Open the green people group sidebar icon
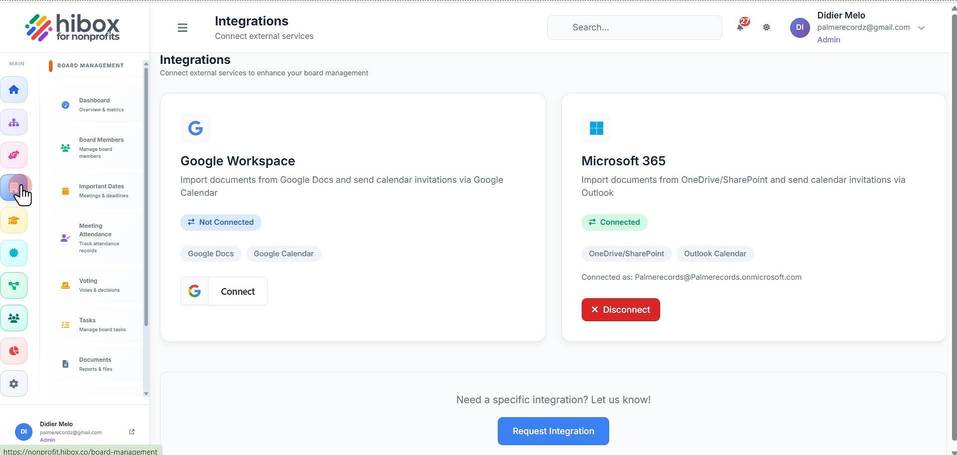This screenshot has width=957, height=455. [13, 318]
